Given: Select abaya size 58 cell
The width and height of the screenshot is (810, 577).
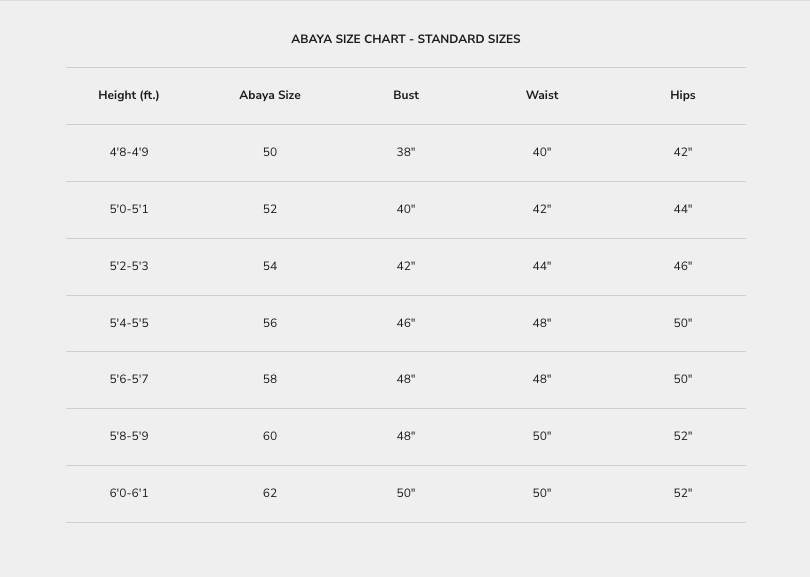Looking at the screenshot, I should tap(270, 379).
